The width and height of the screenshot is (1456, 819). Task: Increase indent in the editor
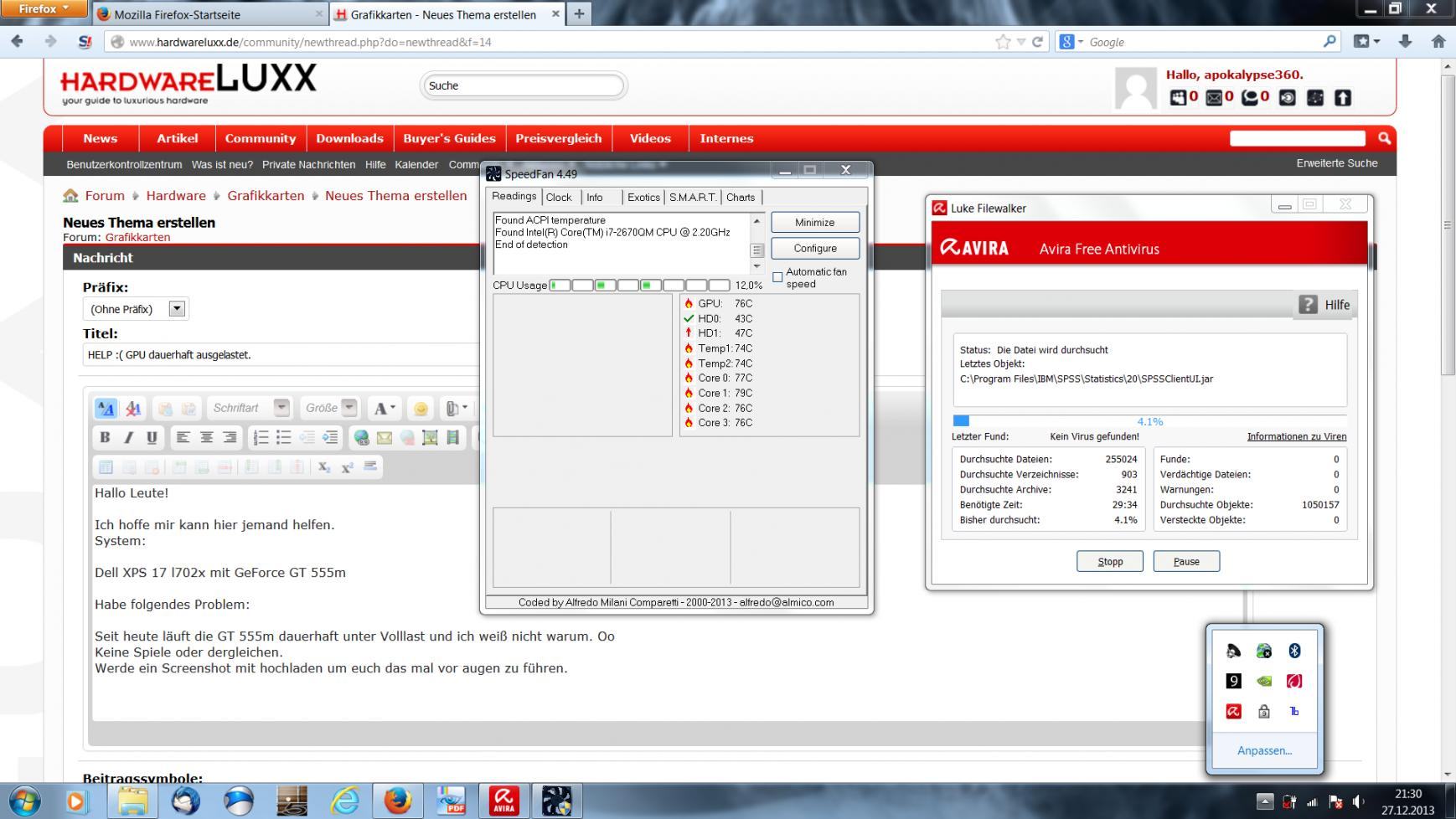pos(330,437)
